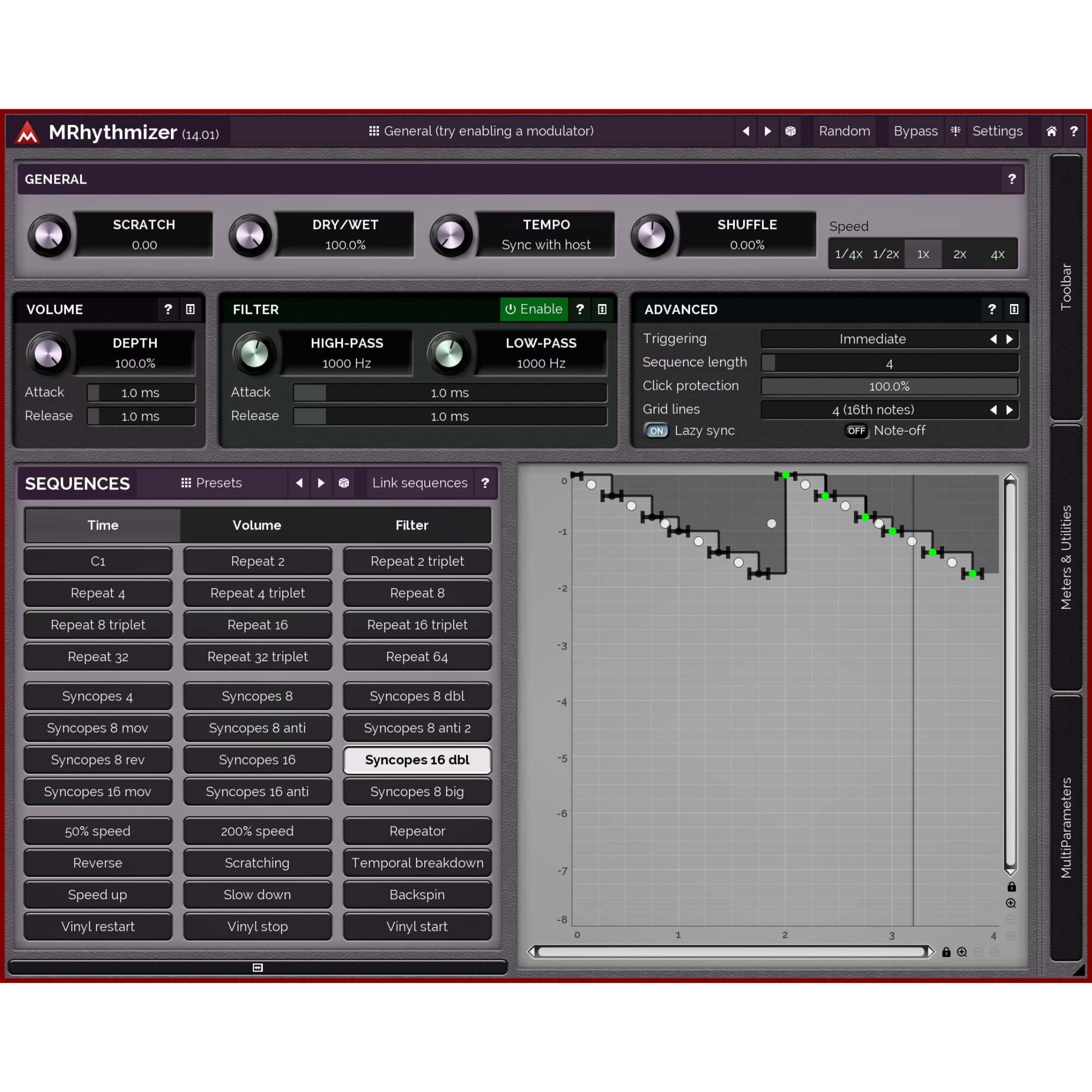Switch to the Time sequence tab
Screen dimensions: 1092x1092
[103, 525]
